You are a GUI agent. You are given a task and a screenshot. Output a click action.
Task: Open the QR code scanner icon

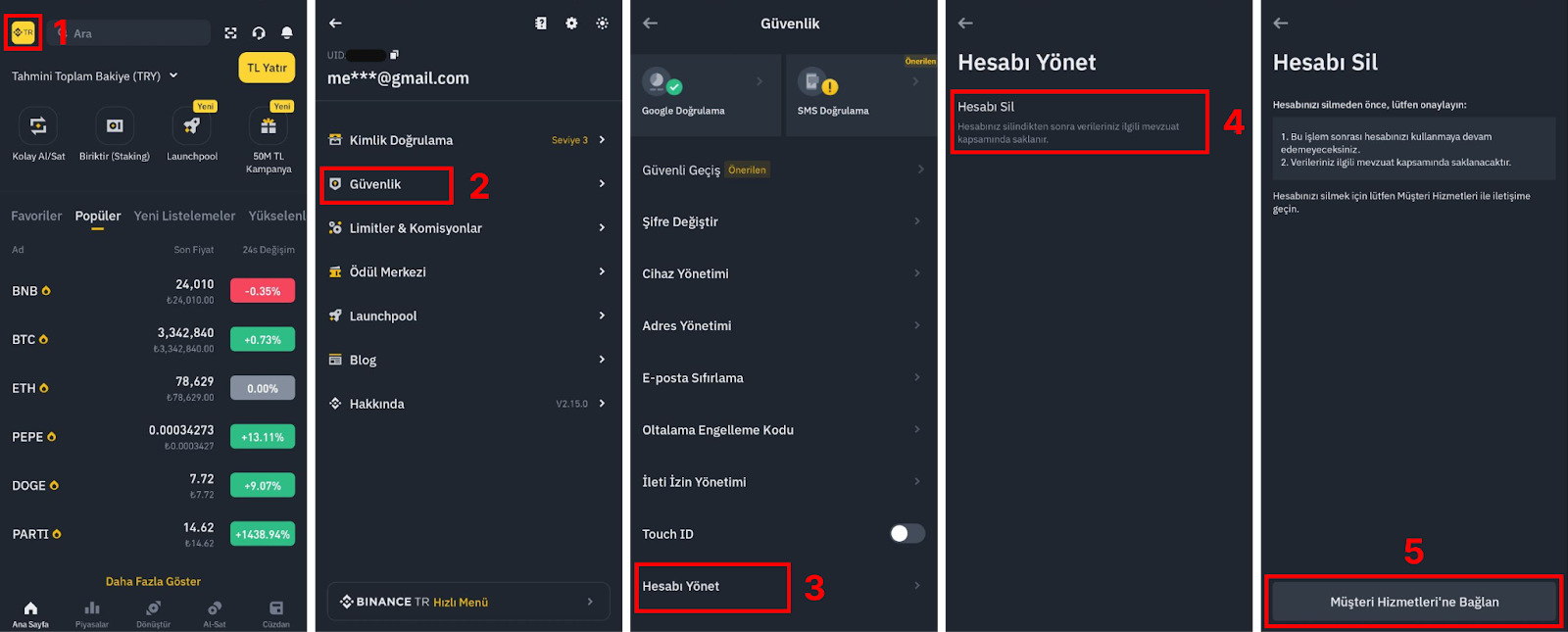click(x=230, y=32)
